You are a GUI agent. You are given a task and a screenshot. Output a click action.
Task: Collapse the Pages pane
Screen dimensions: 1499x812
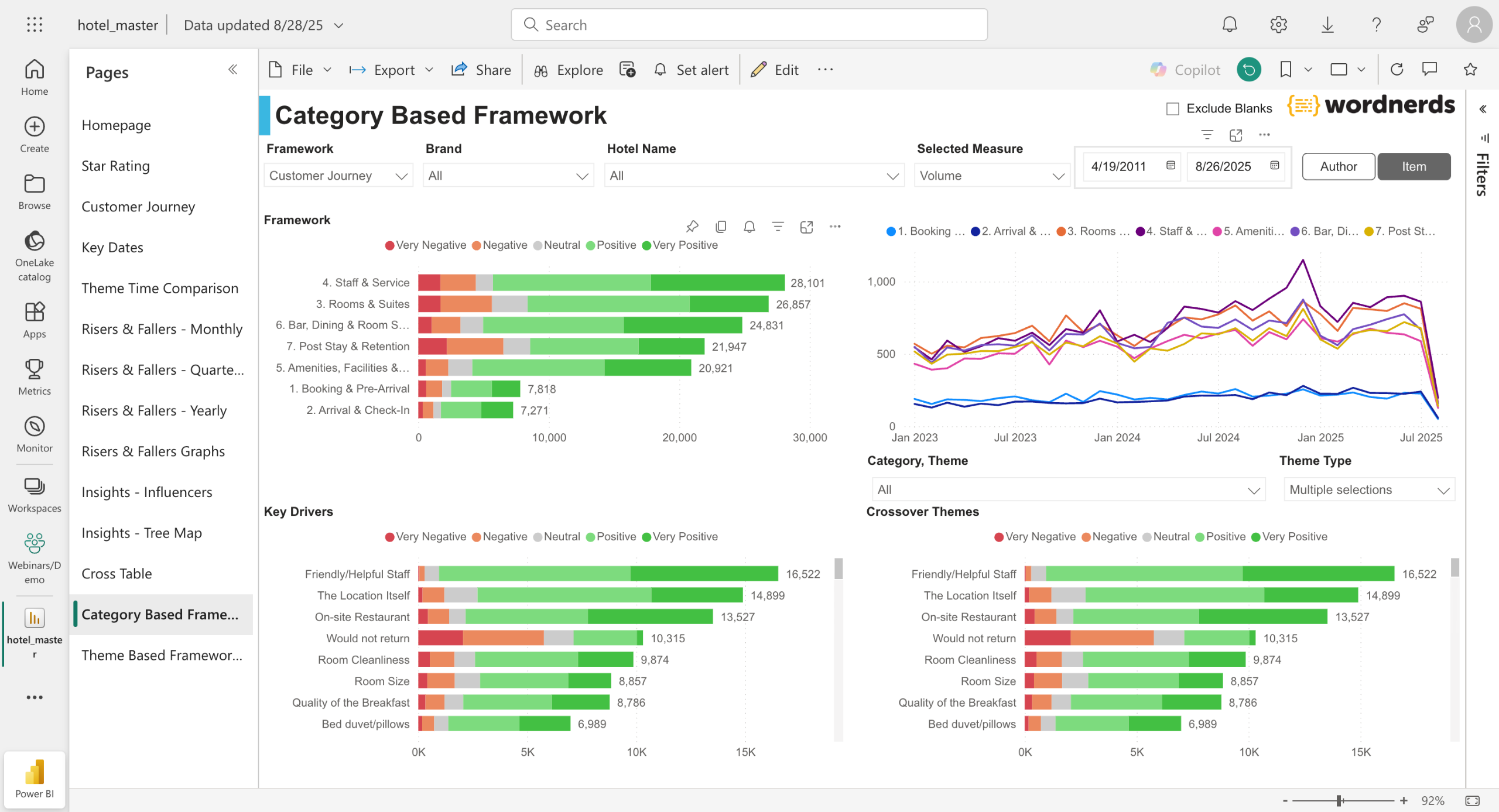[232, 70]
